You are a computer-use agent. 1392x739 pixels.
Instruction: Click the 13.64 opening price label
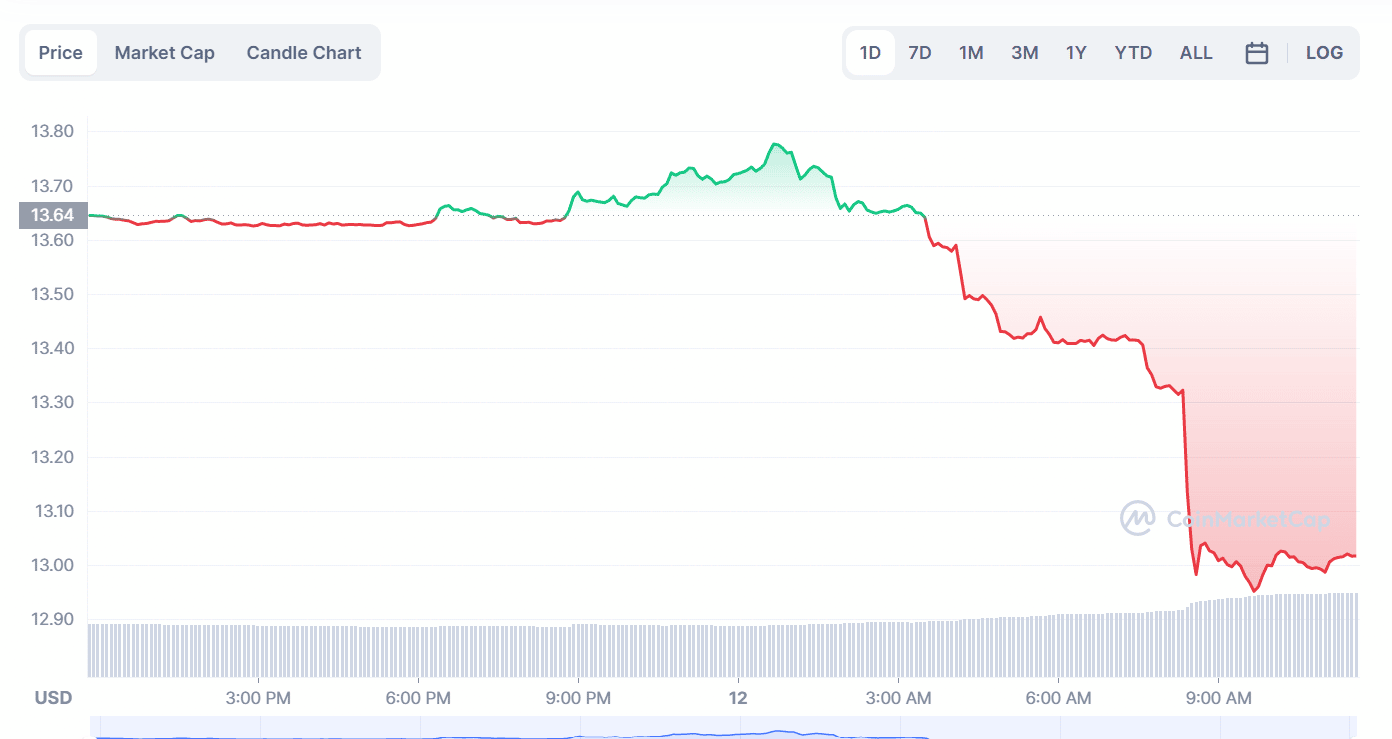[52, 215]
